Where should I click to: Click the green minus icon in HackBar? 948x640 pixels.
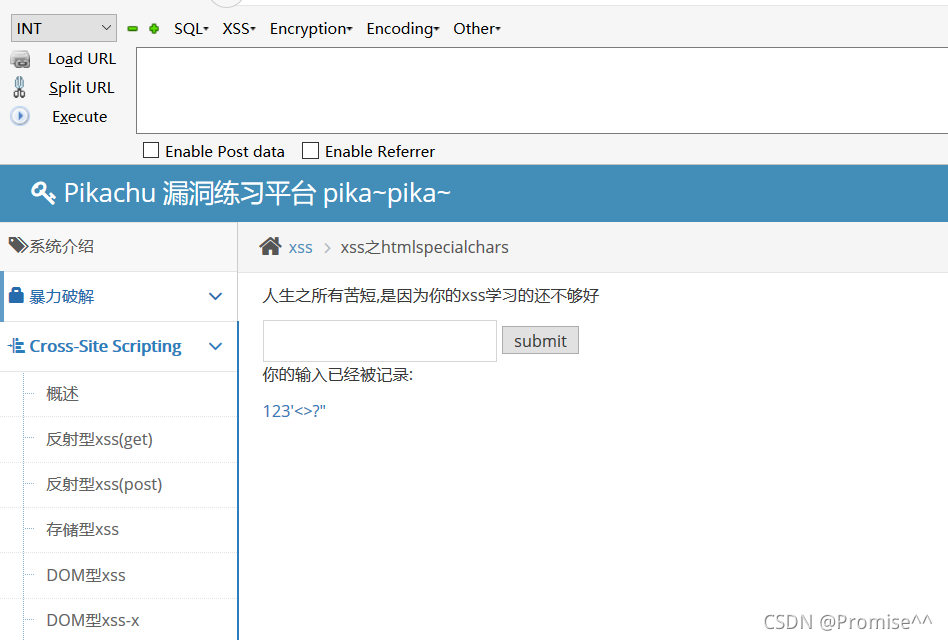[132, 28]
